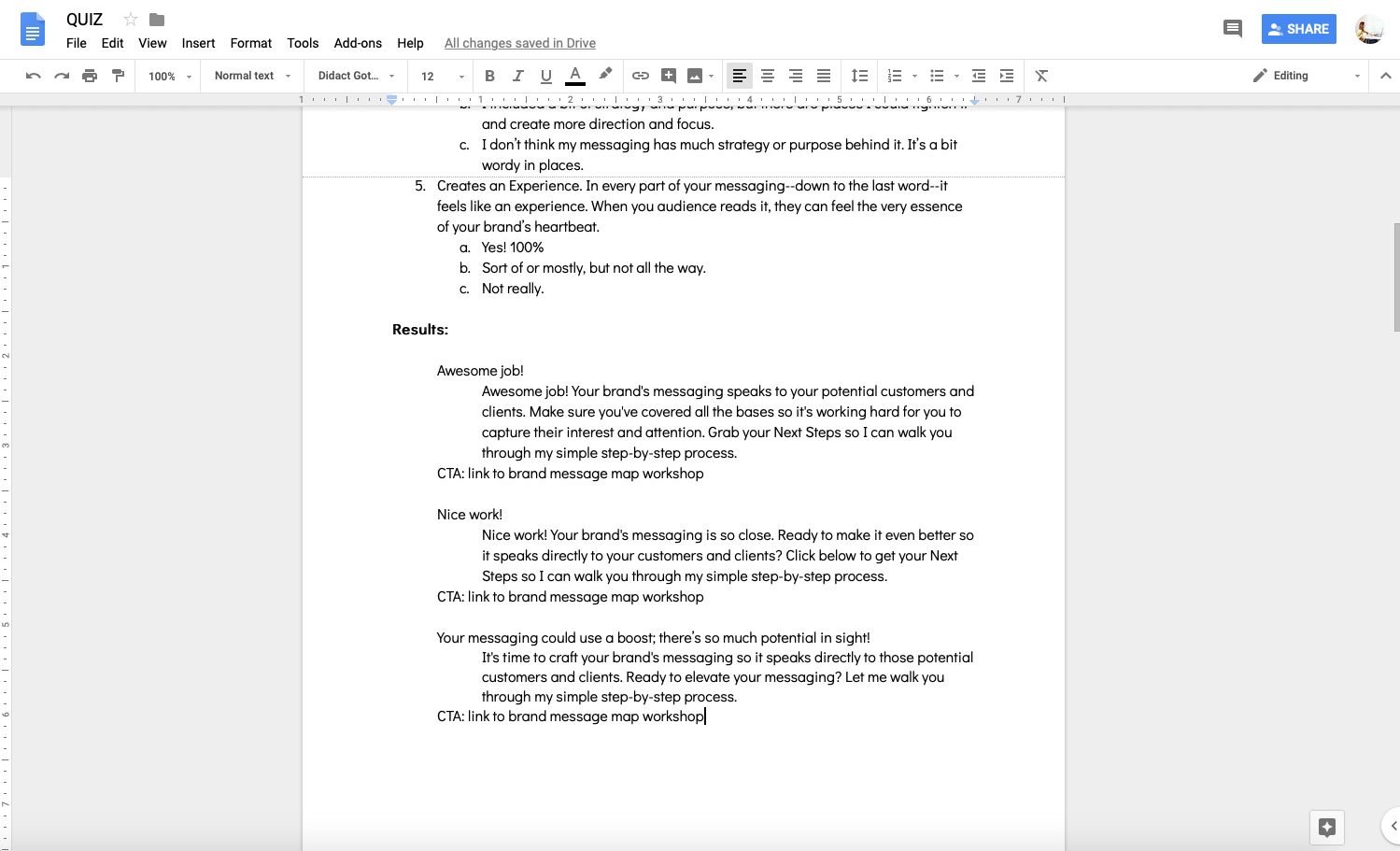Click the 'Not really.' answer option
Screen dimensions: 1400x851
[x=513, y=289]
